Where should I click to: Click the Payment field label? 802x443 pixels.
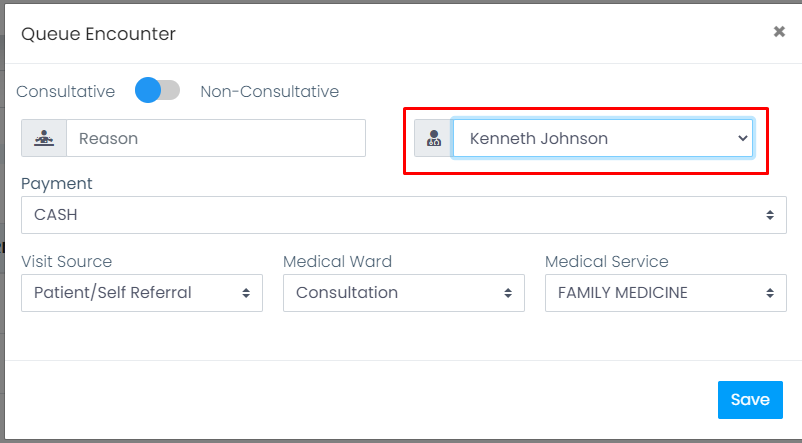point(57,184)
